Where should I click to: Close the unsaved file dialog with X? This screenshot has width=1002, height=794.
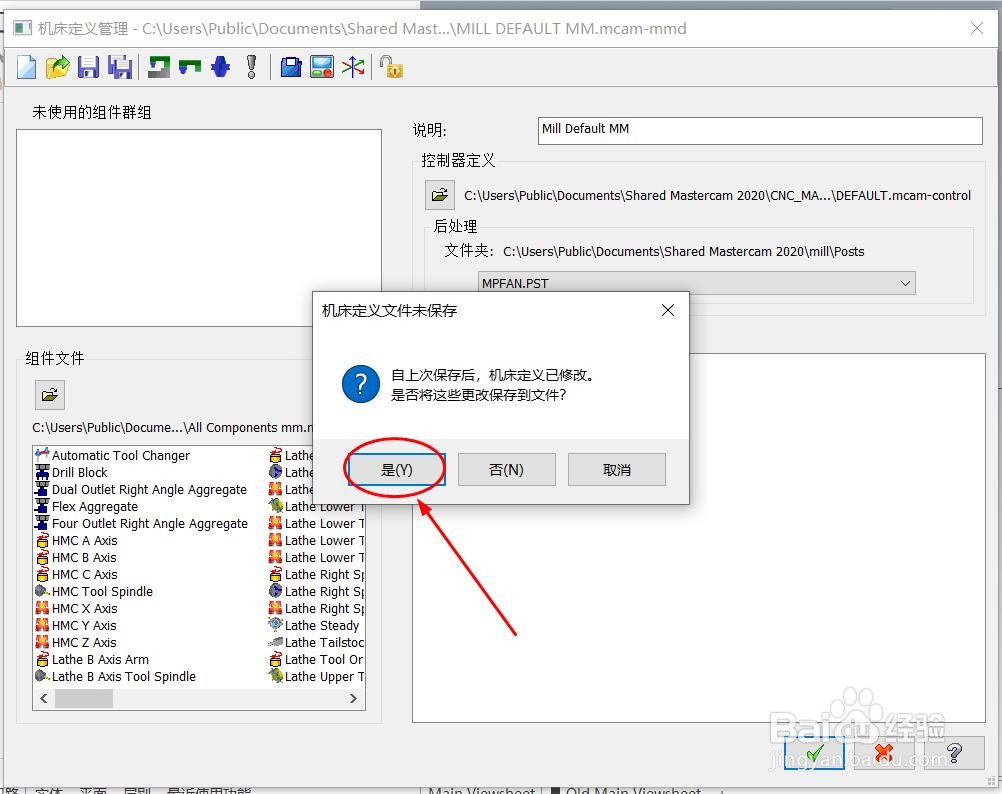[668, 310]
